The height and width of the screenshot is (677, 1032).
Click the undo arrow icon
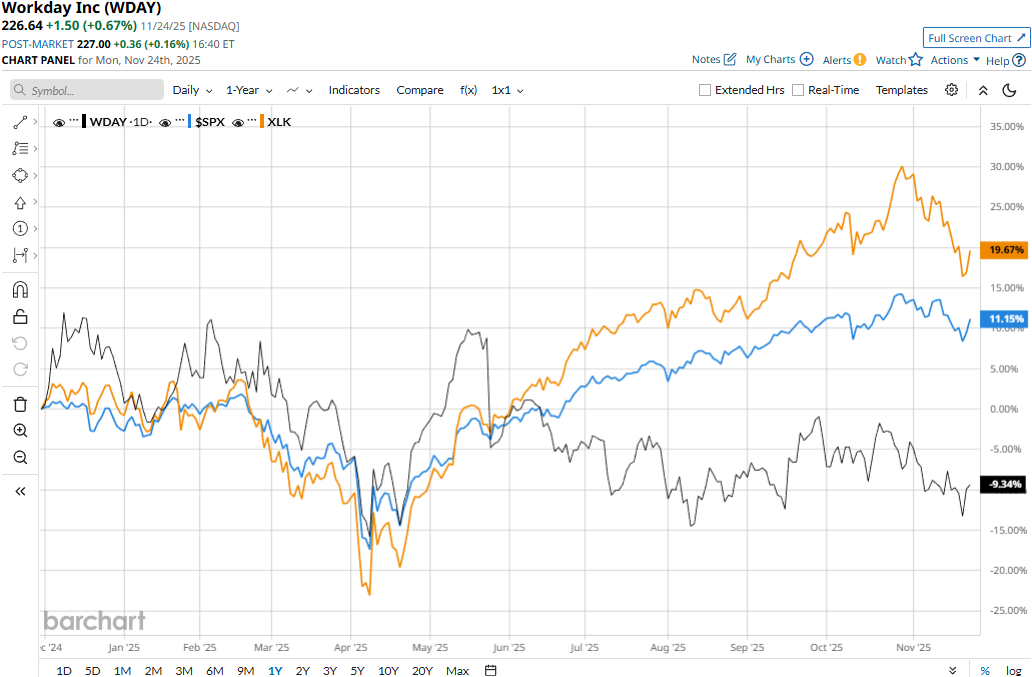(x=20, y=343)
